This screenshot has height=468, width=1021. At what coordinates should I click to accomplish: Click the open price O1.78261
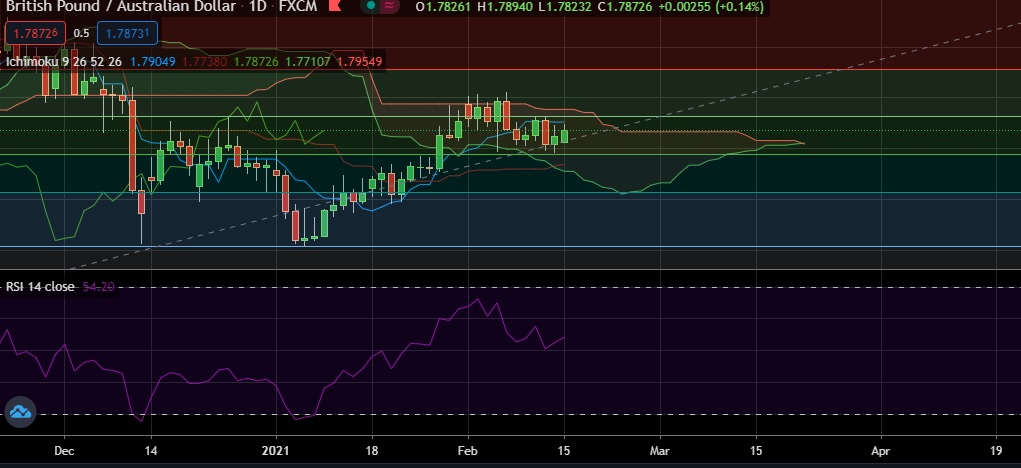(445, 7)
